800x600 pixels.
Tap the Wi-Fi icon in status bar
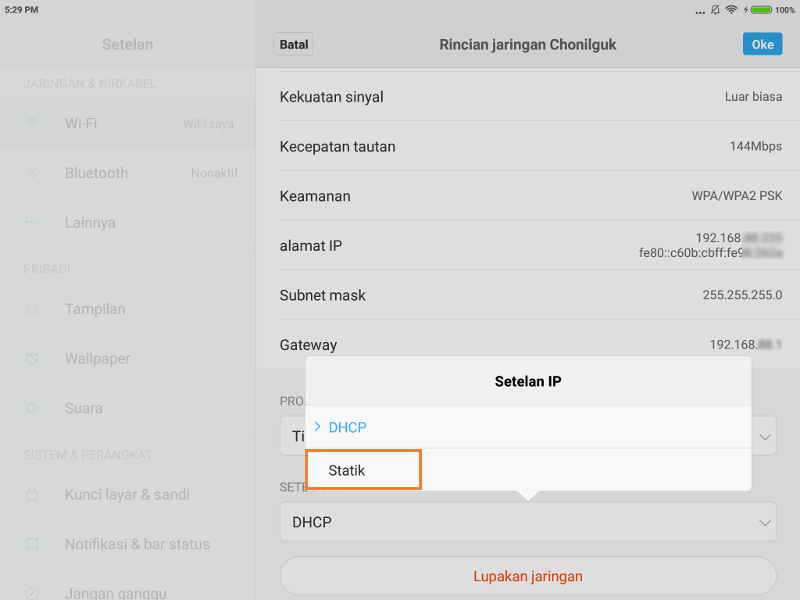point(733,11)
